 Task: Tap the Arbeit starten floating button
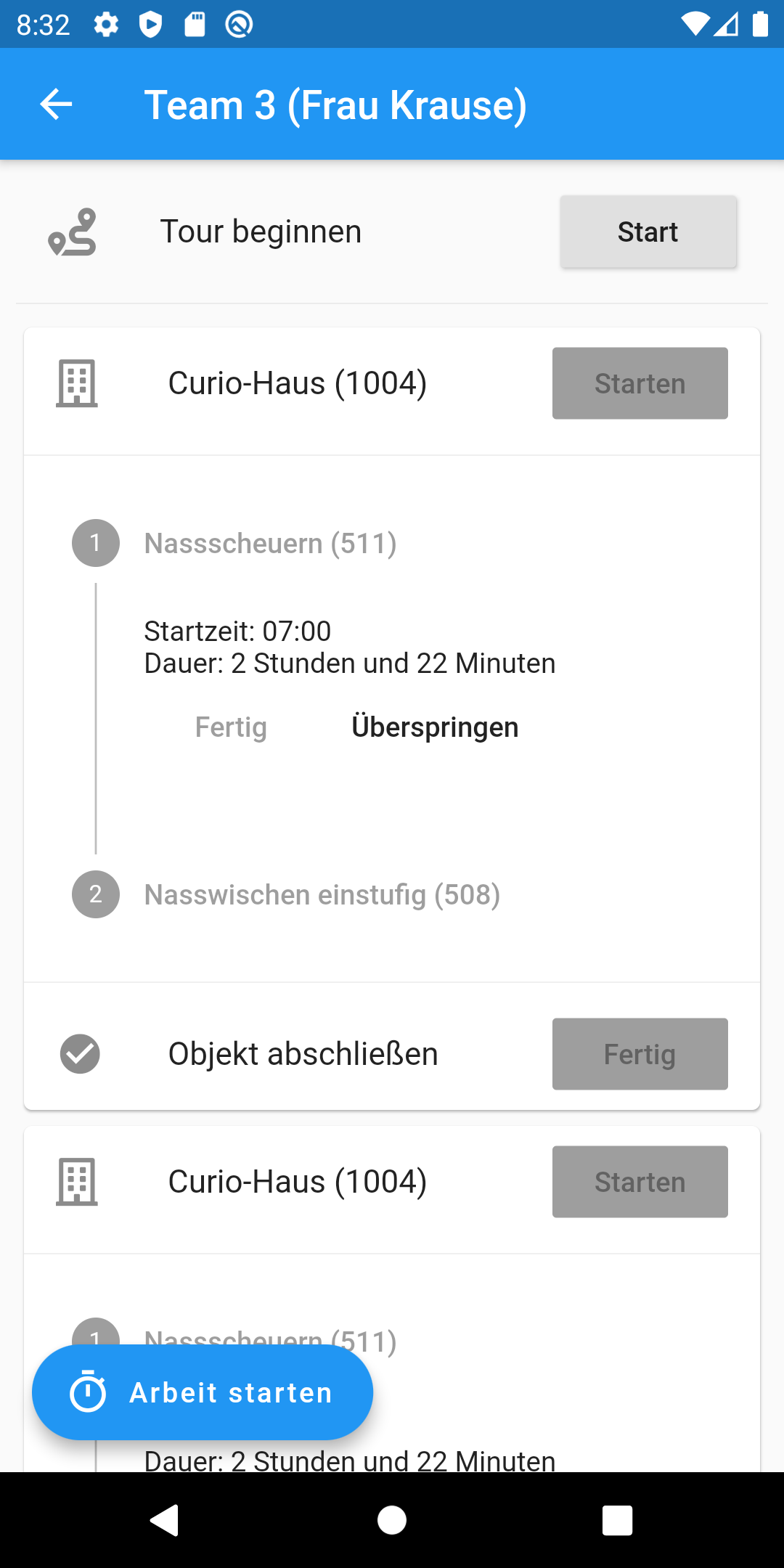pyautogui.click(x=203, y=1392)
